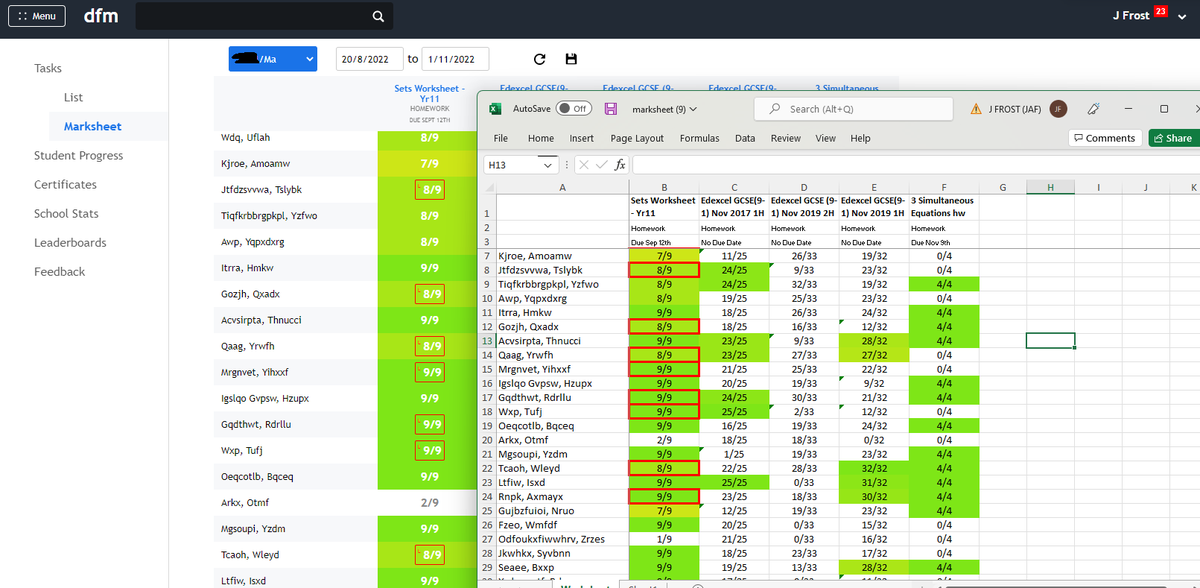This screenshot has height=588, width=1200.
Task: Expand the Name Box dropdown arrow
Action: tap(548, 165)
